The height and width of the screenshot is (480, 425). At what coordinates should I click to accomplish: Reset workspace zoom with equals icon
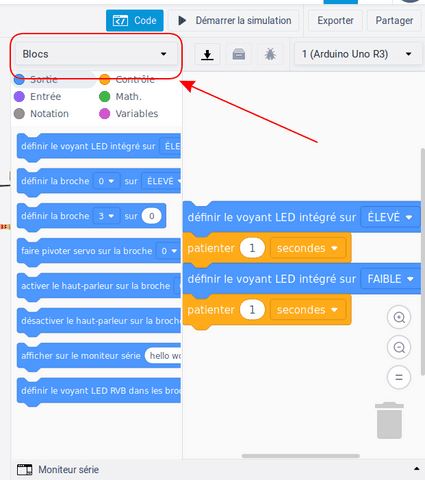coord(399,378)
